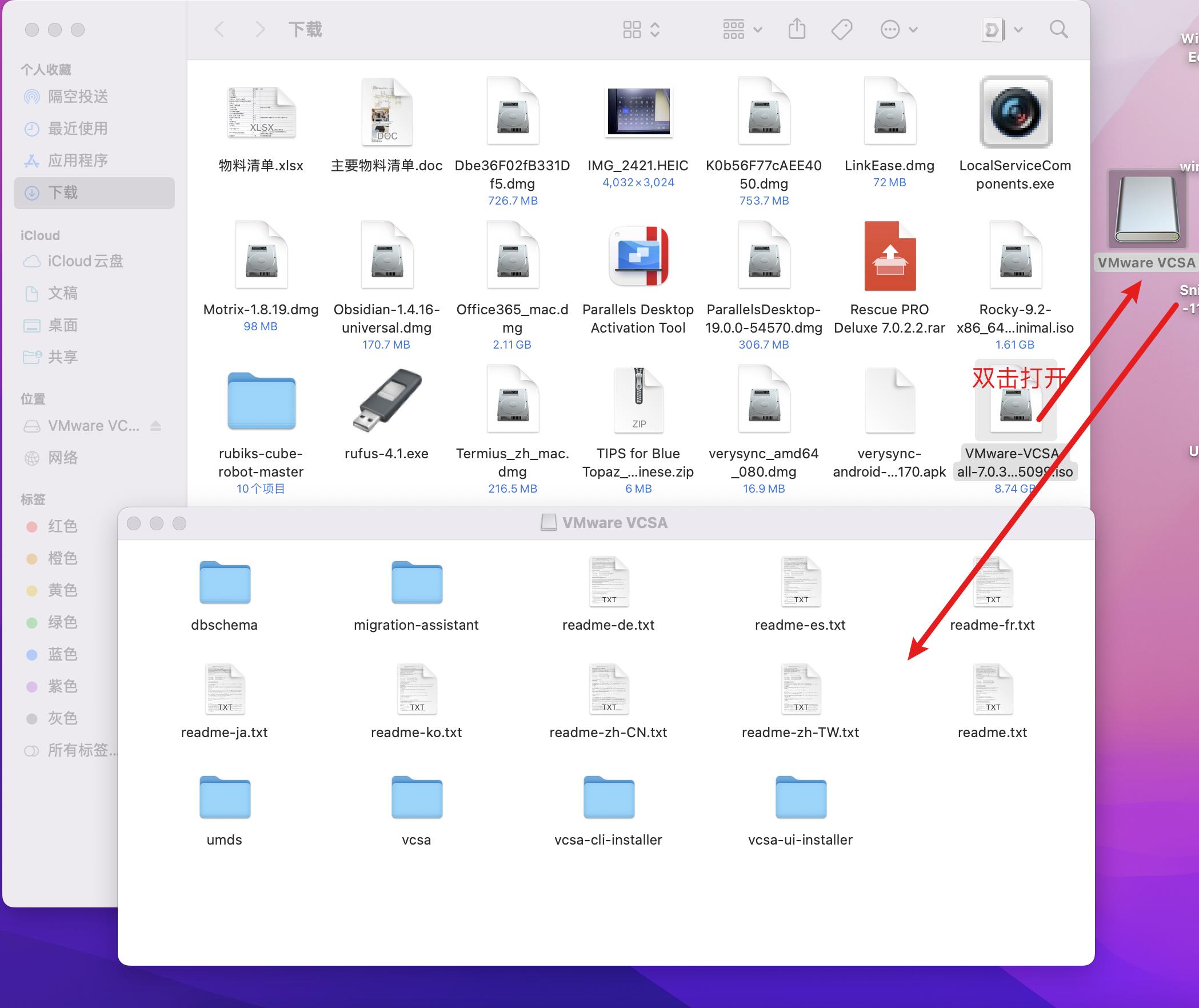Open vcsa folder
Image resolution: width=1199 pixels, height=1008 pixels.
tap(417, 797)
